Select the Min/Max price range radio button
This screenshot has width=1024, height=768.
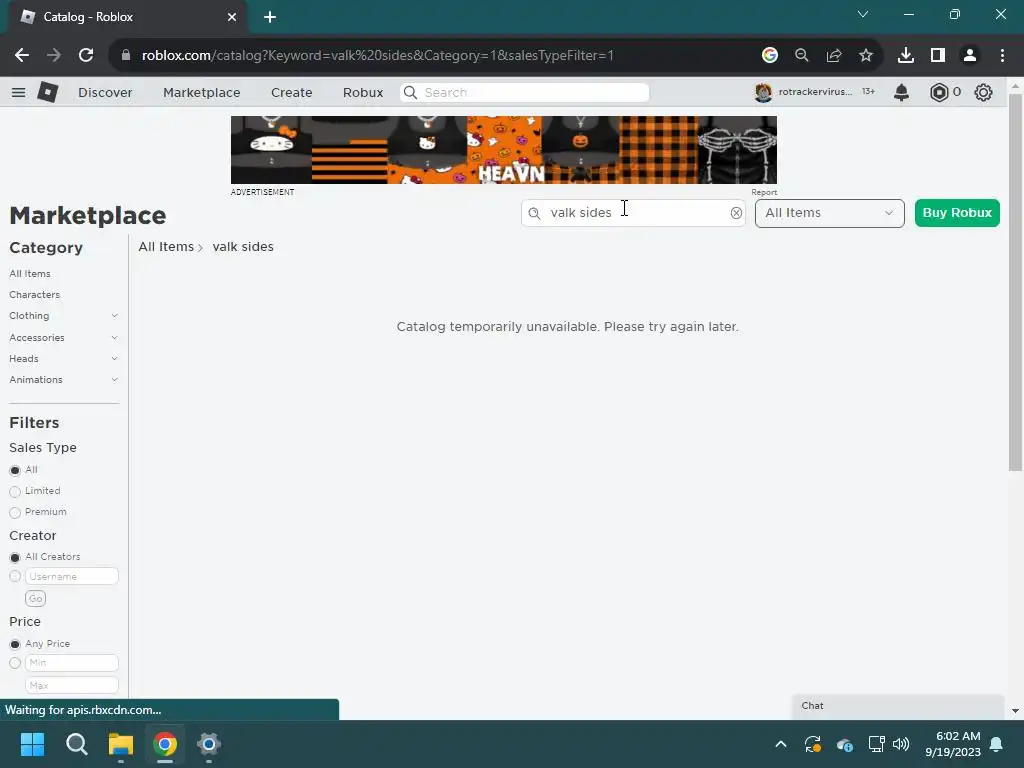point(15,663)
